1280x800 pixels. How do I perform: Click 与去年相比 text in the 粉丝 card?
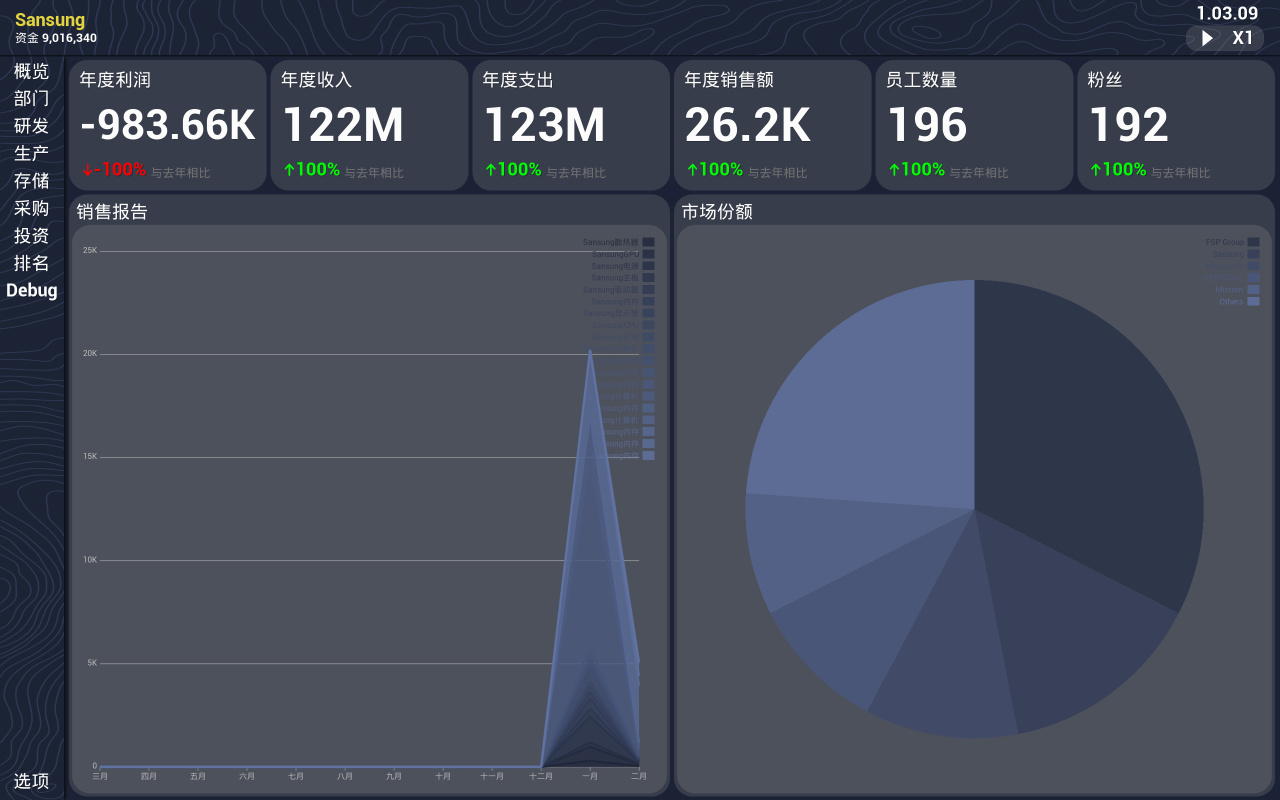pos(1180,173)
